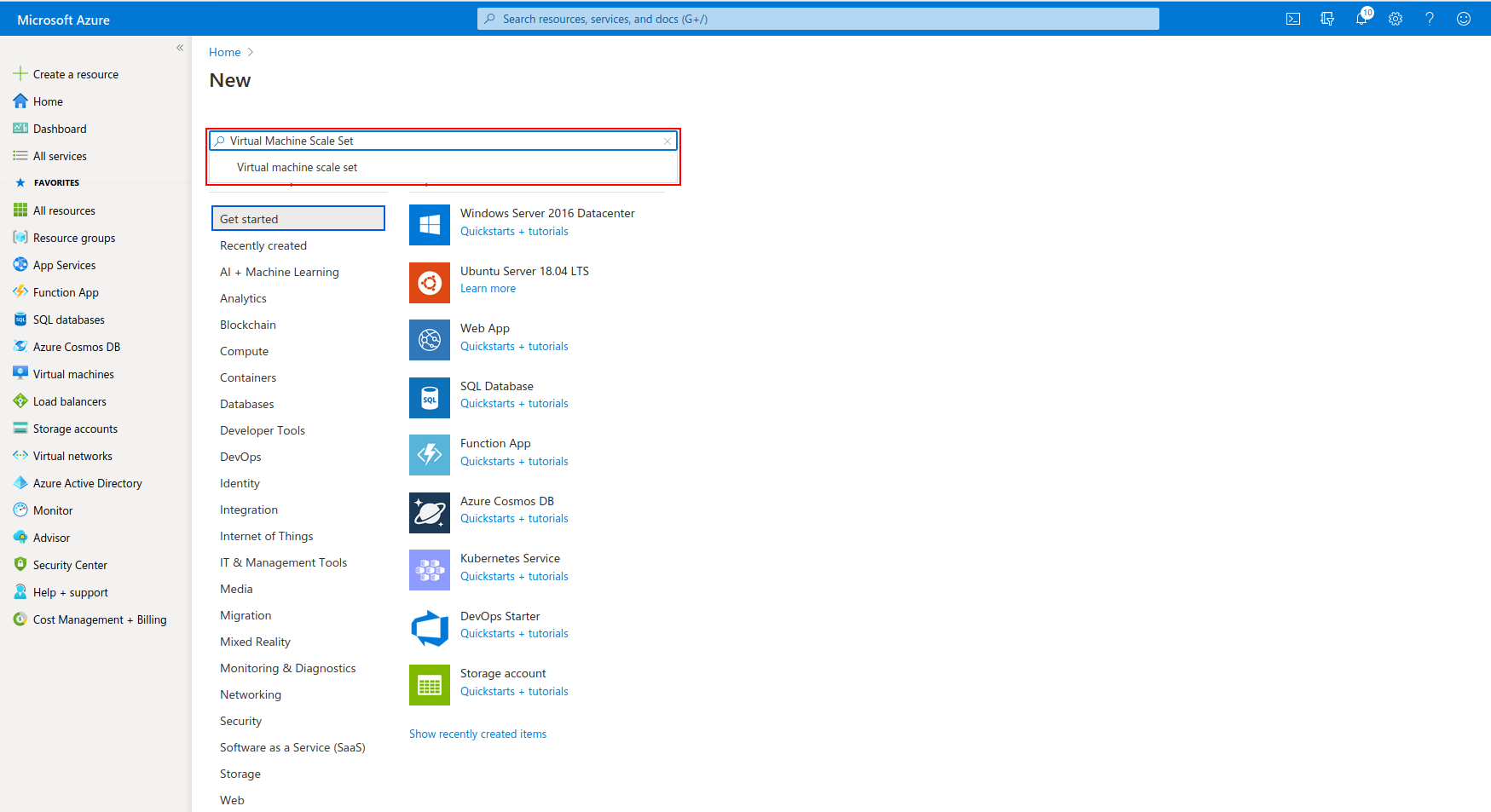
Task: Open Learn more under Ubuntu Server
Action: 488,289
